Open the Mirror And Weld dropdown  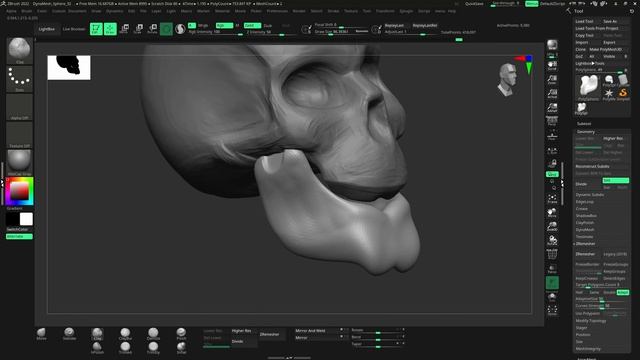point(322,330)
